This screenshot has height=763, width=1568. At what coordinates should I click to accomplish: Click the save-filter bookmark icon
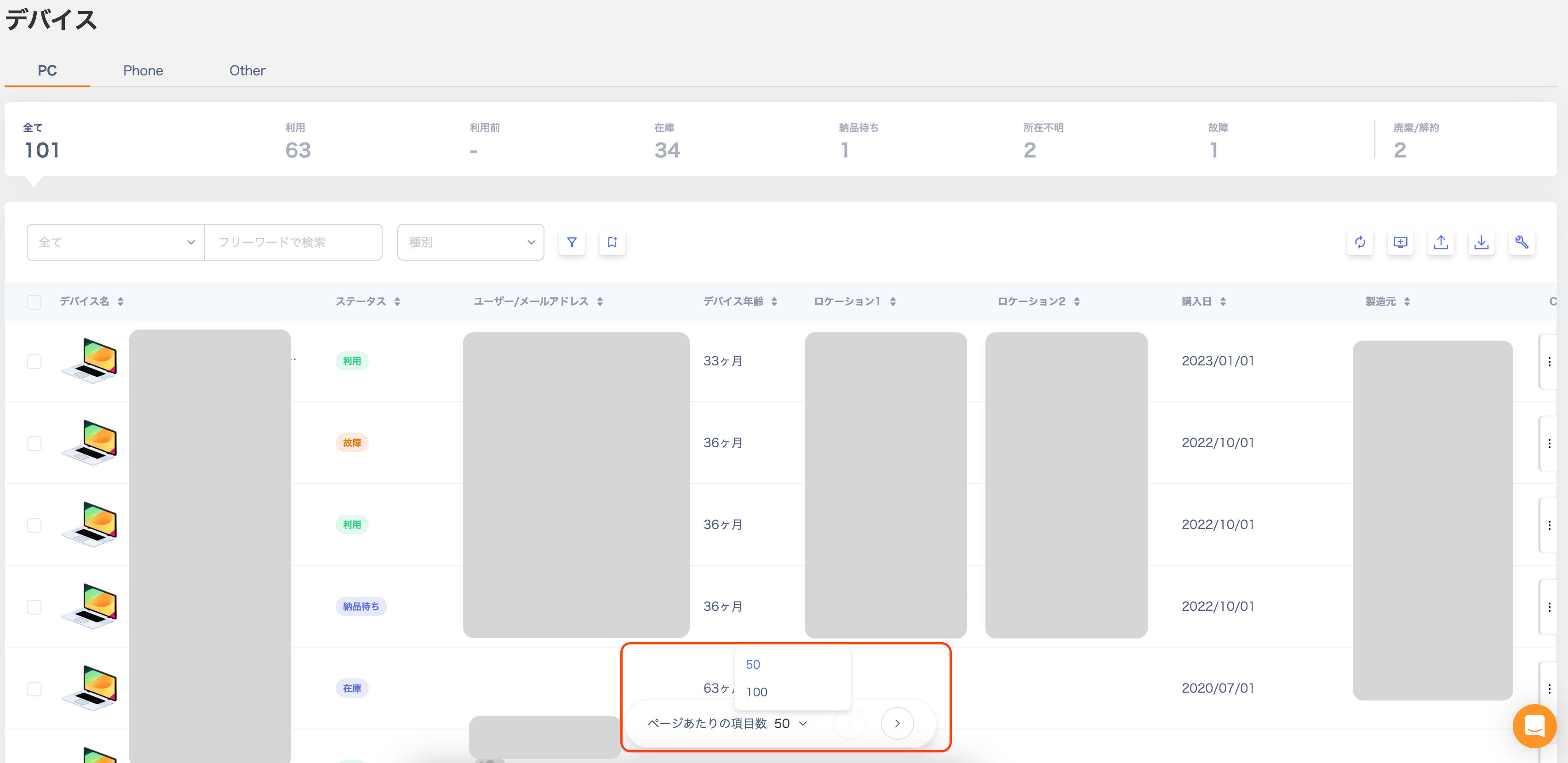click(x=612, y=242)
